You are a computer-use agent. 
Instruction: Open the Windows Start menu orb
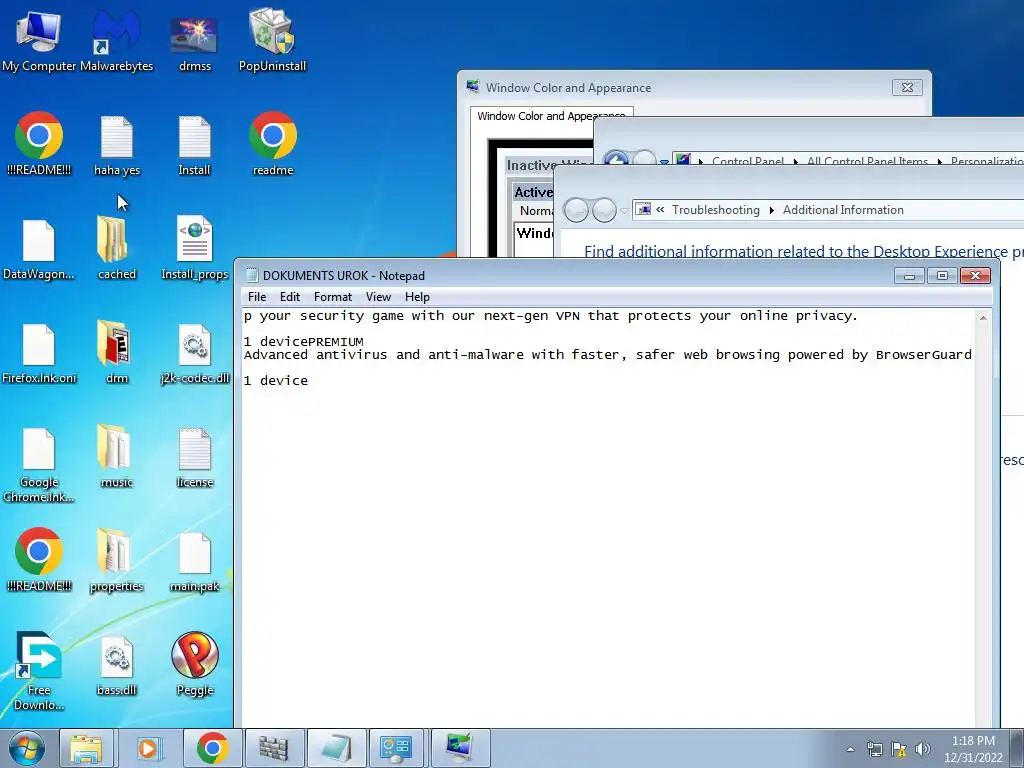(x=26, y=748)
